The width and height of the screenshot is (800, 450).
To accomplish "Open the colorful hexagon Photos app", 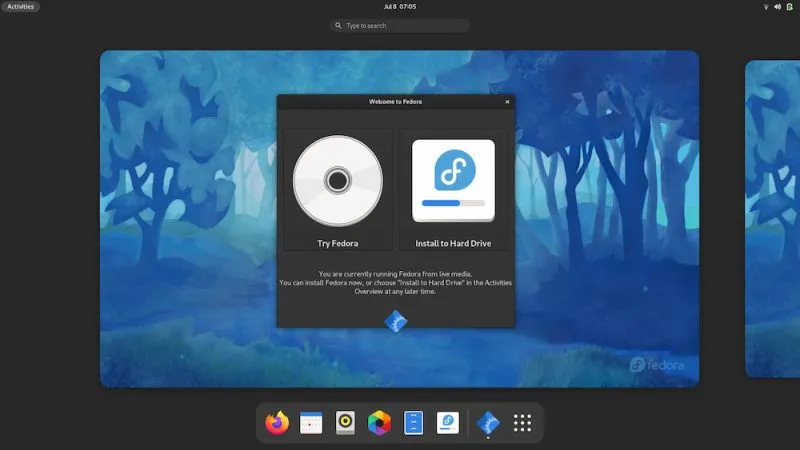I will click(379, 423).
